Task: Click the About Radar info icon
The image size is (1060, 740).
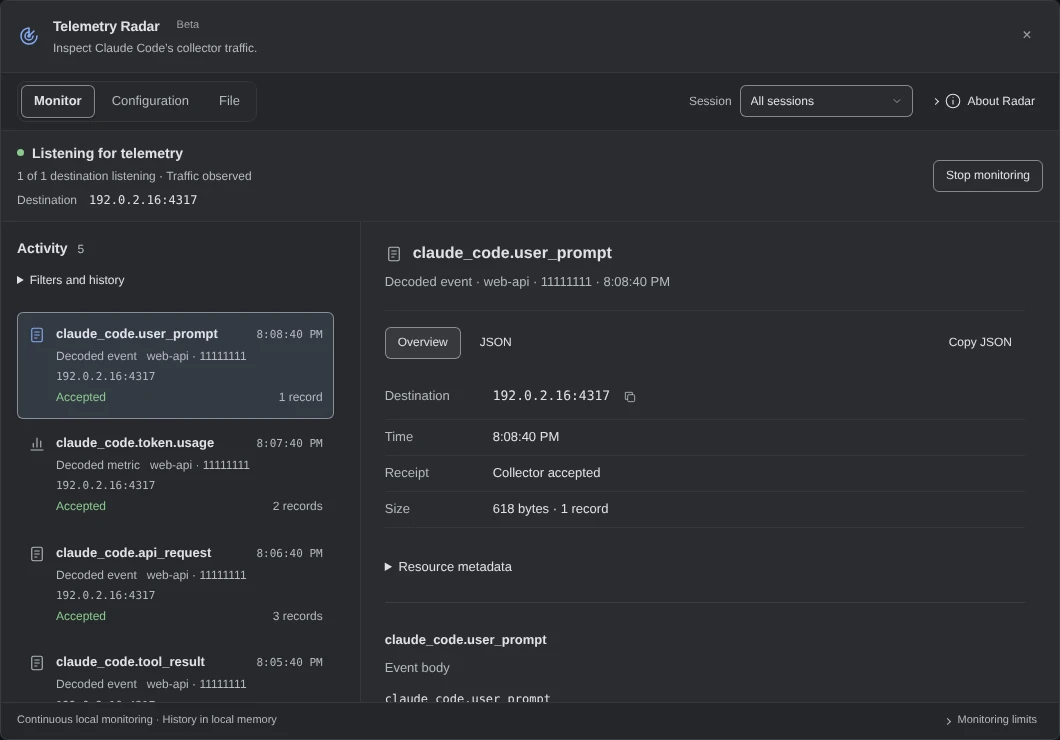Action: [x=953, y=101]
